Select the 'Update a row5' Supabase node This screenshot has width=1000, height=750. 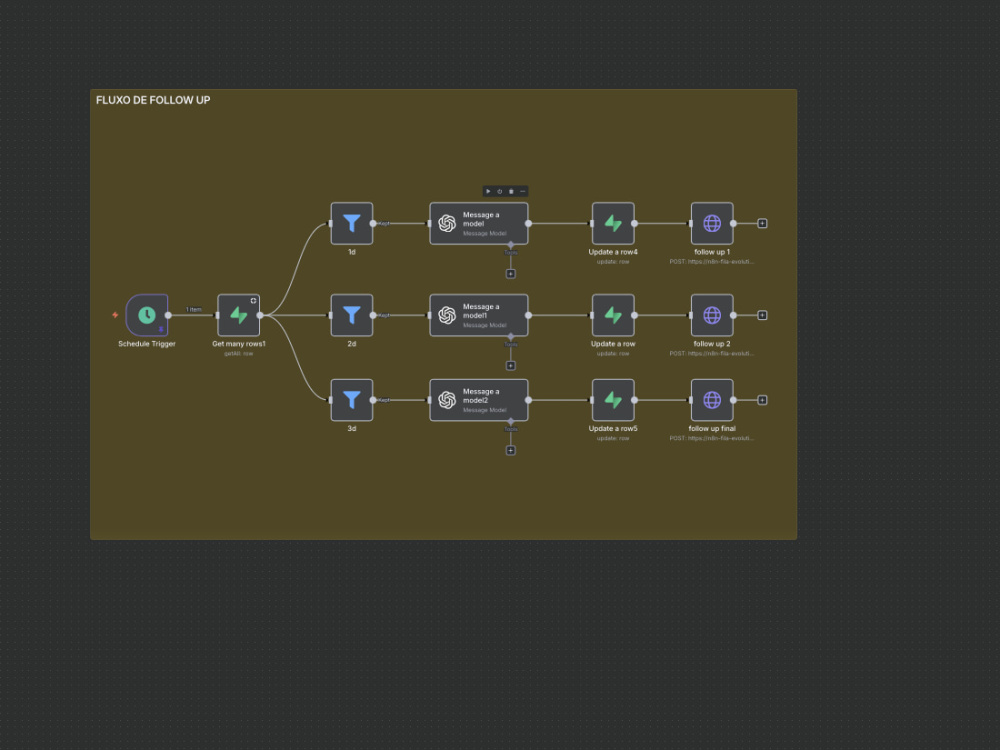coord(613,400)
